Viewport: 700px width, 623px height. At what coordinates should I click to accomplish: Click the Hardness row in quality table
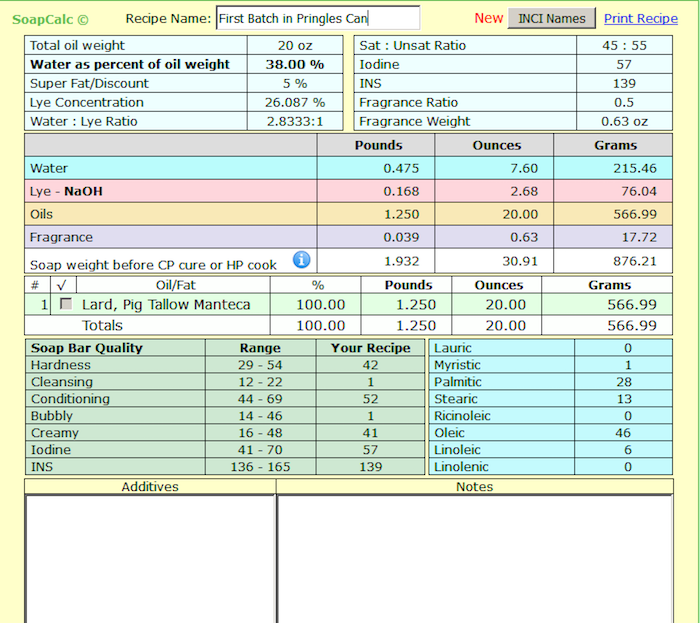coord(60,365)
